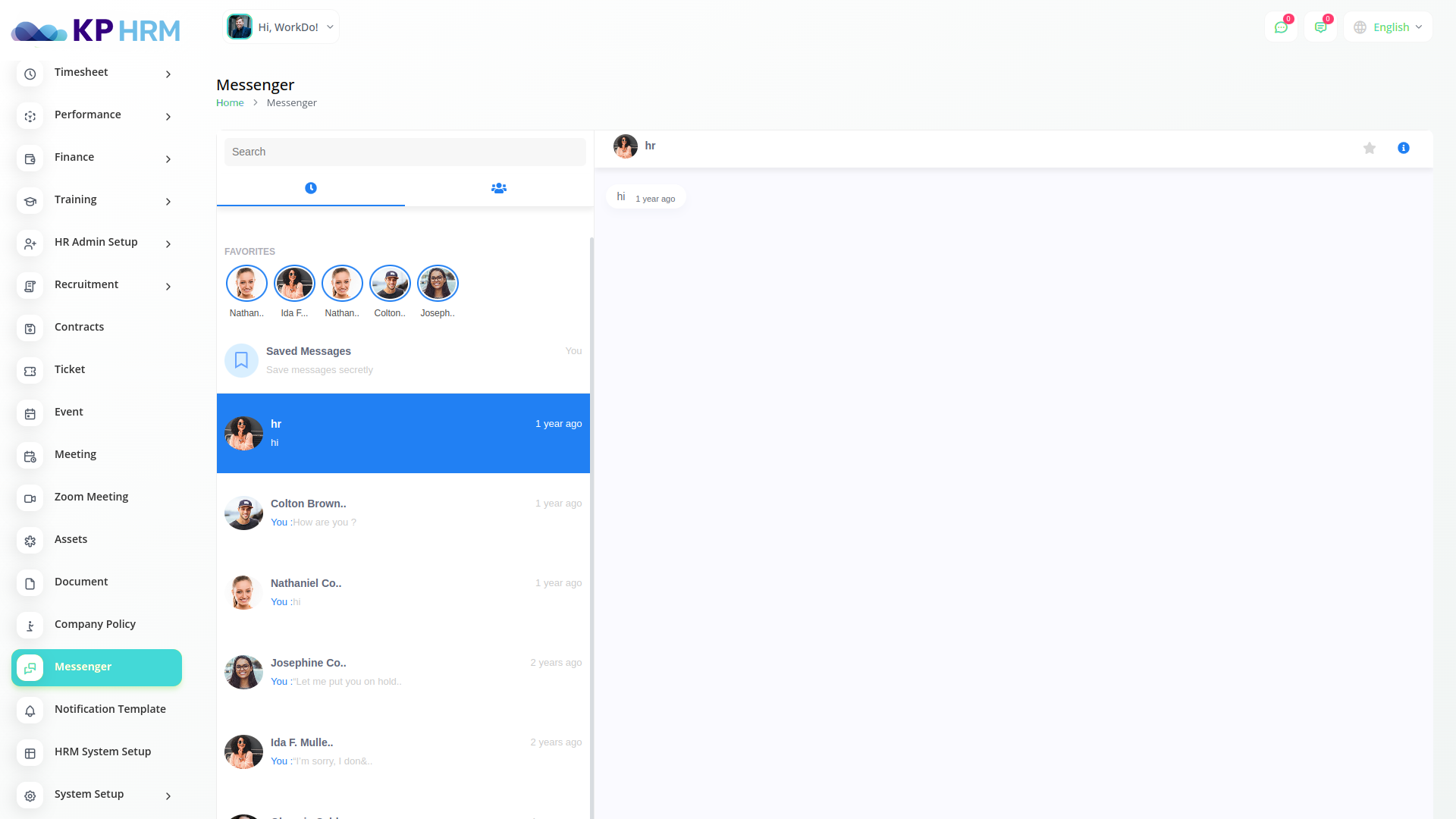Screen dimensions: 1456x819
Task: Click the chat list Search field
Action: tap(405, 152)
